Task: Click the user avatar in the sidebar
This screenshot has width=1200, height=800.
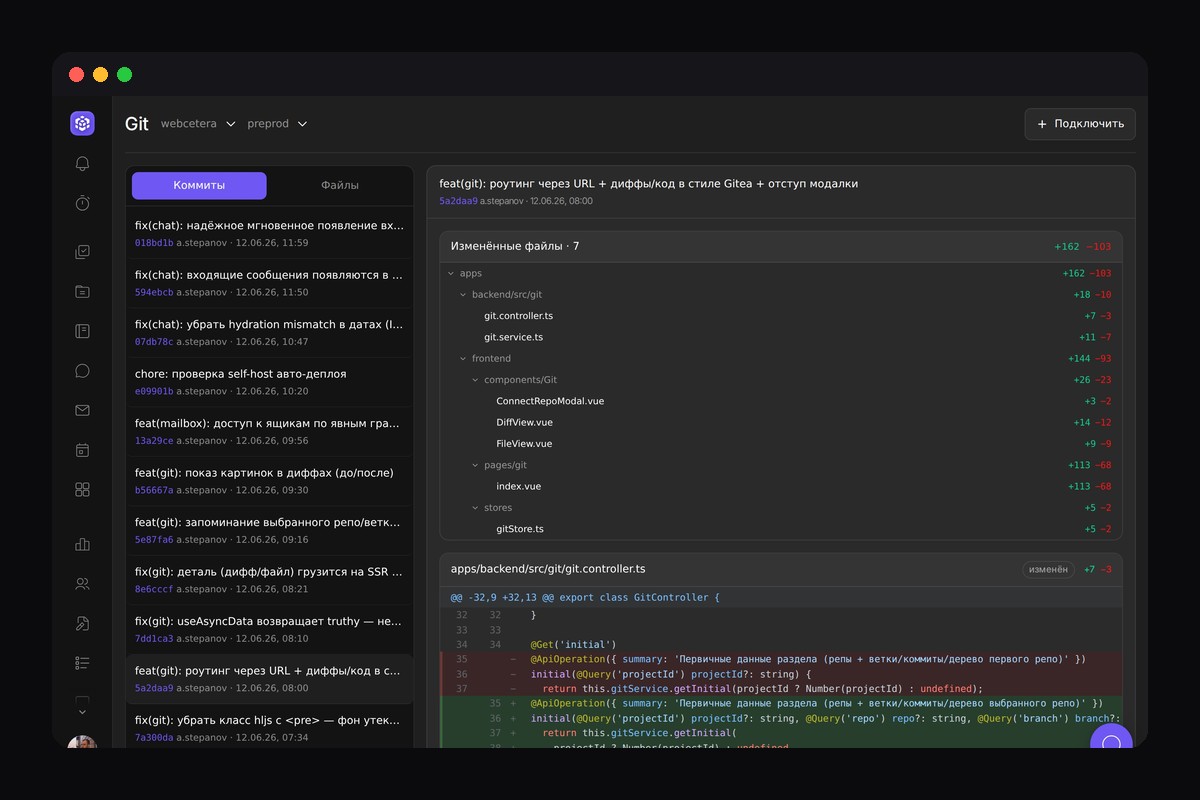Action: point(82,742)
